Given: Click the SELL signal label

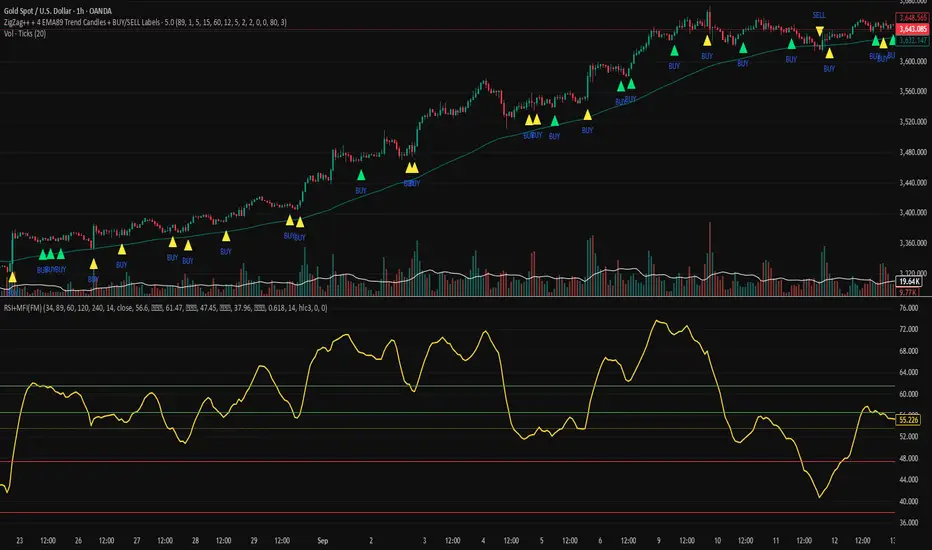Looking at the screenshot, I should [x=818, y=15].
